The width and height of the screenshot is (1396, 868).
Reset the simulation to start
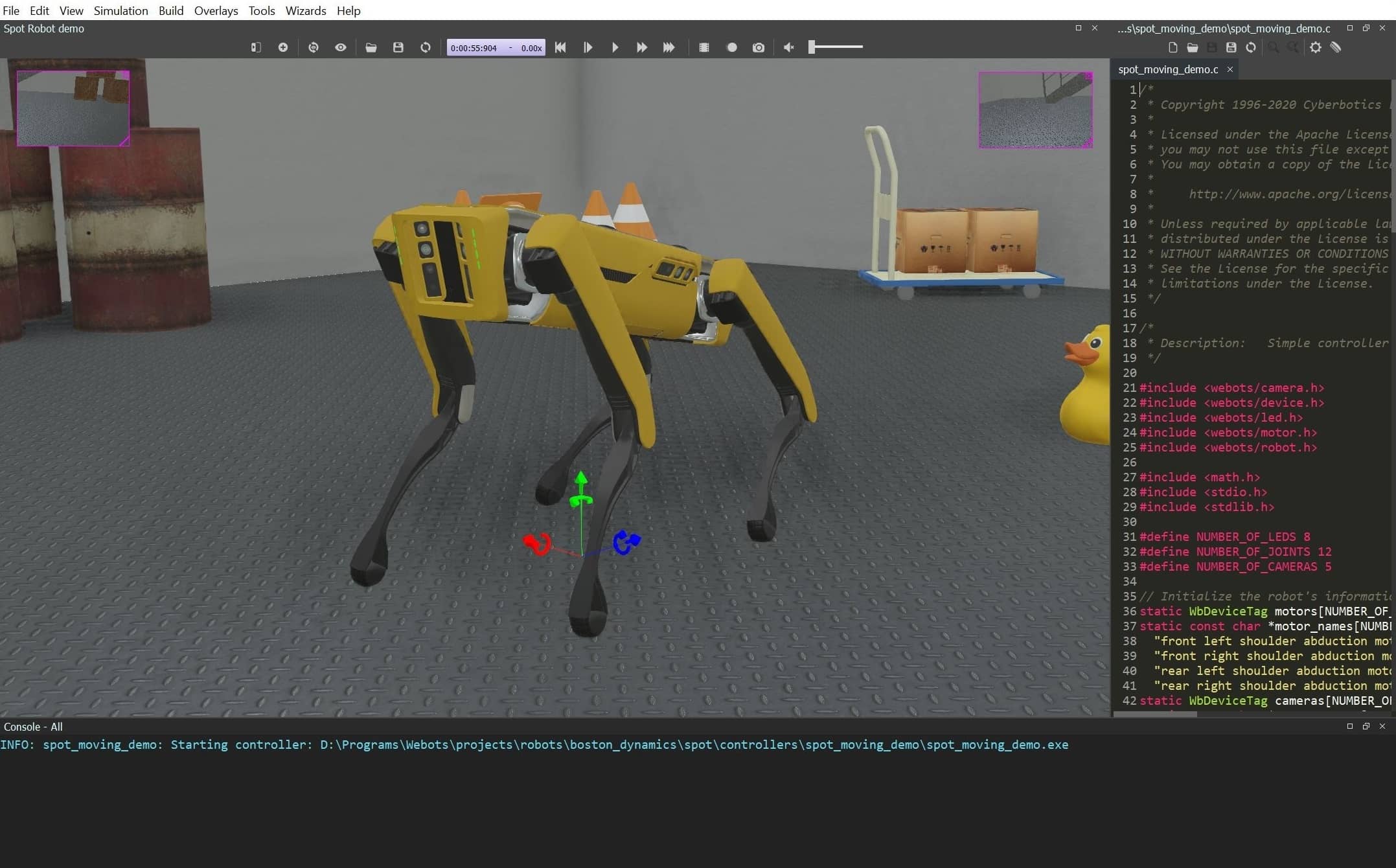click(560, 47)
